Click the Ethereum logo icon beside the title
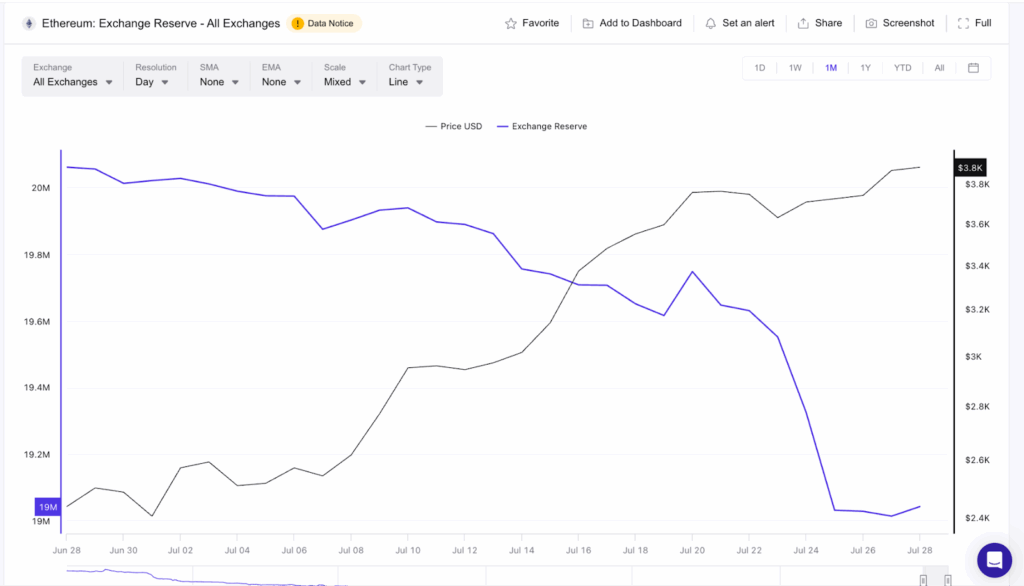Image resolution: width=1024 pixels, height=586 pixels. 29,24
